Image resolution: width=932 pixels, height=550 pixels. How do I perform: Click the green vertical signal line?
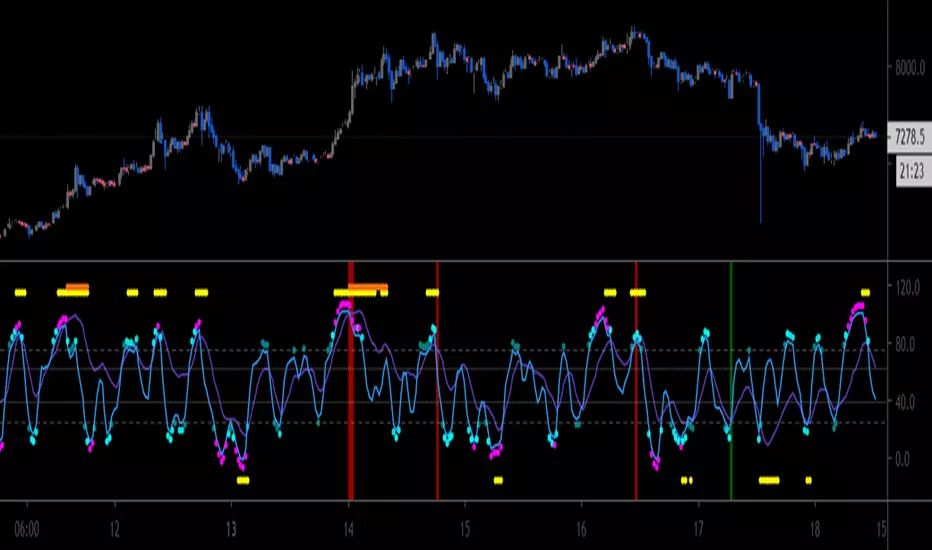pos(731,381)
